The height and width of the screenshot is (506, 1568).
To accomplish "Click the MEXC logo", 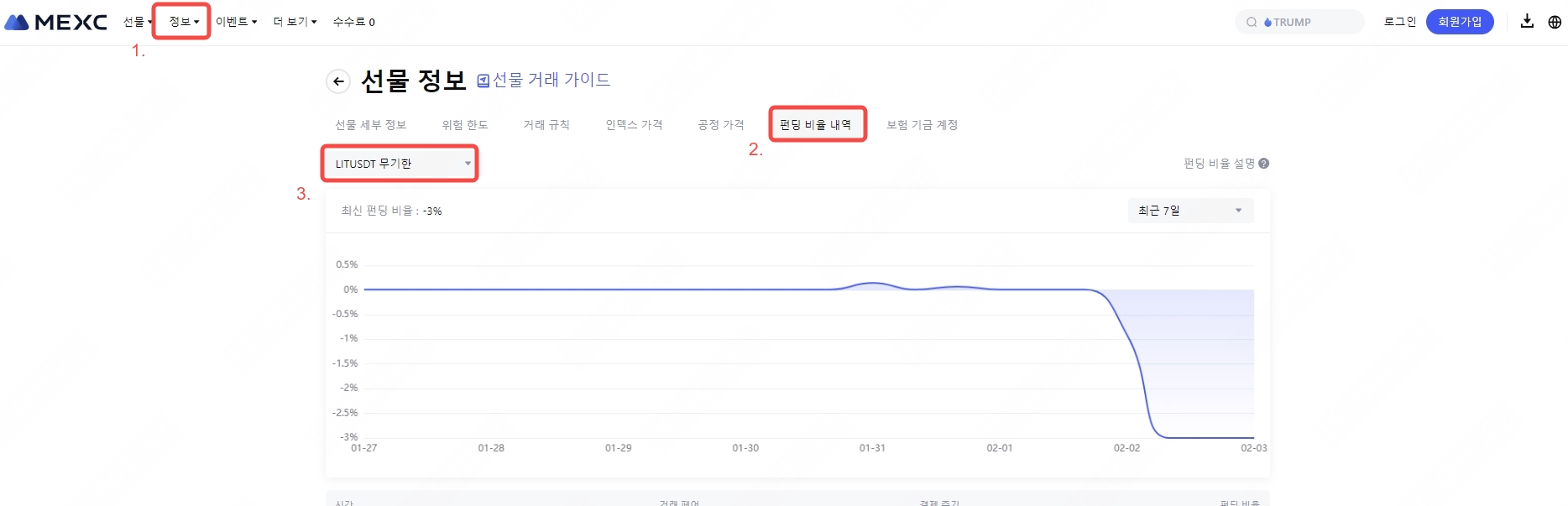I will [56, 22].
